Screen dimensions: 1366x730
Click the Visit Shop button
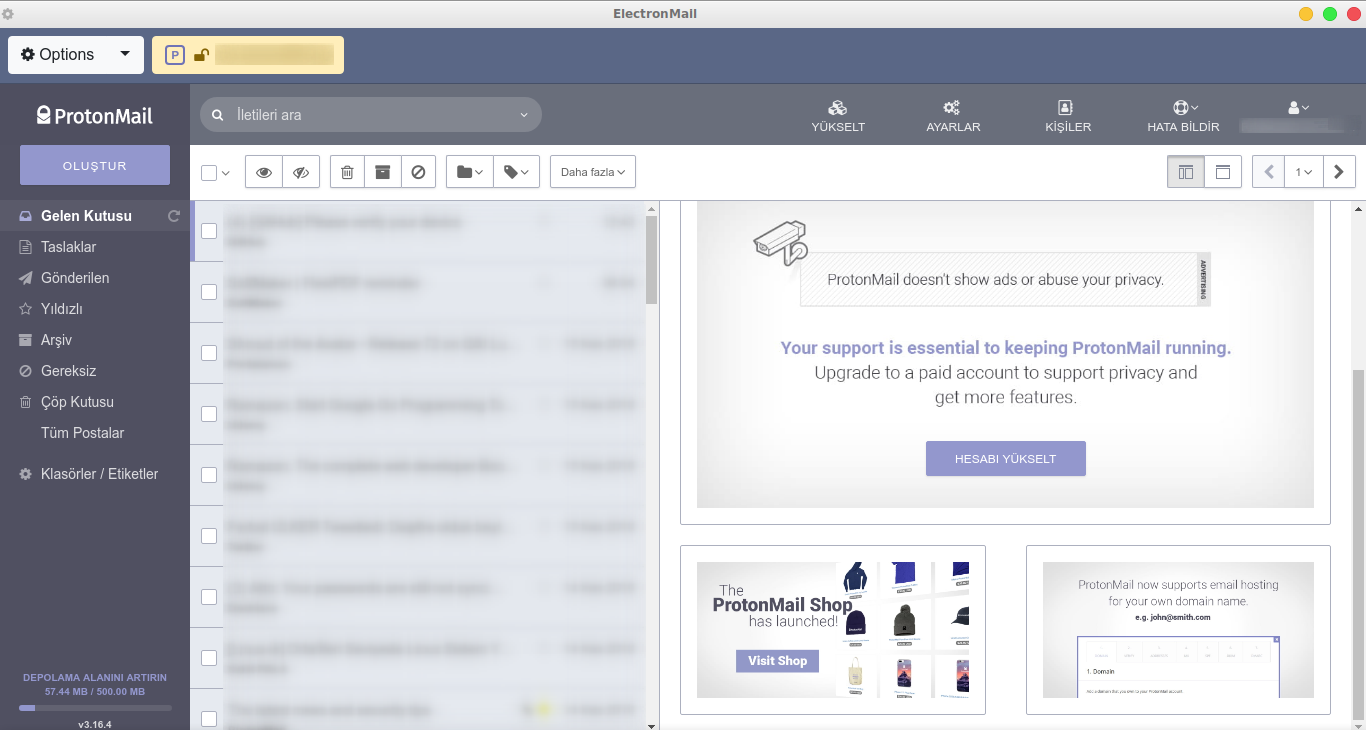777,661
